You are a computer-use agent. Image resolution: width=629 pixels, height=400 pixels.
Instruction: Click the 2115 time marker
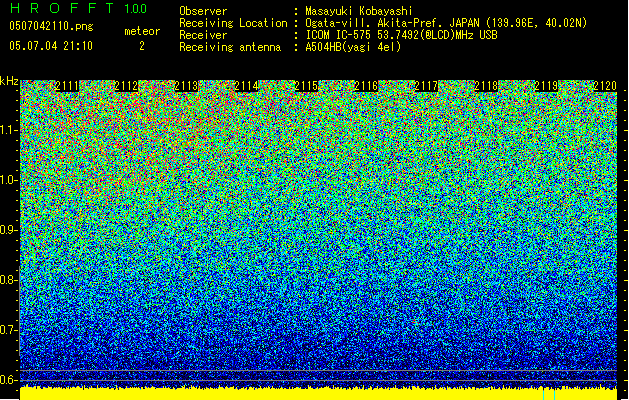point(306,86)
